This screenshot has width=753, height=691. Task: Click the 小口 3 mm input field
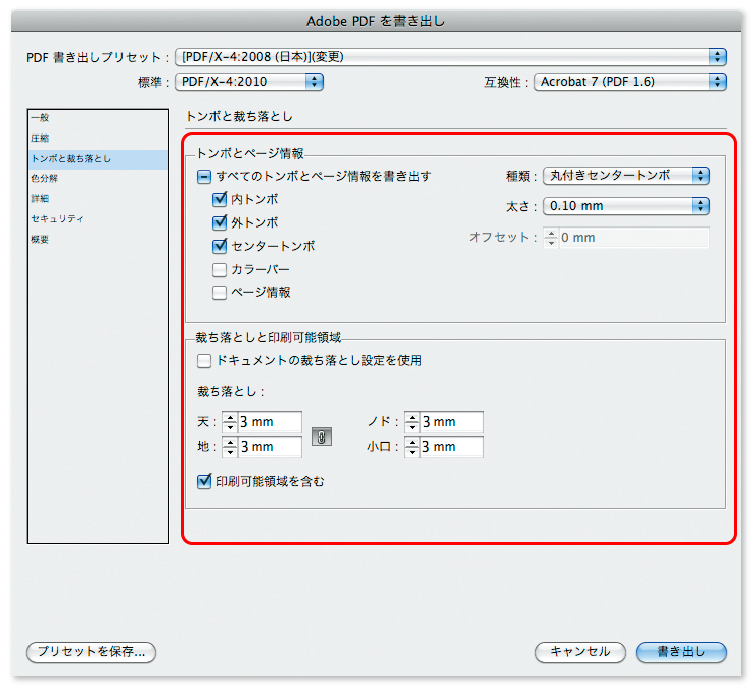(x=451, y=447)
